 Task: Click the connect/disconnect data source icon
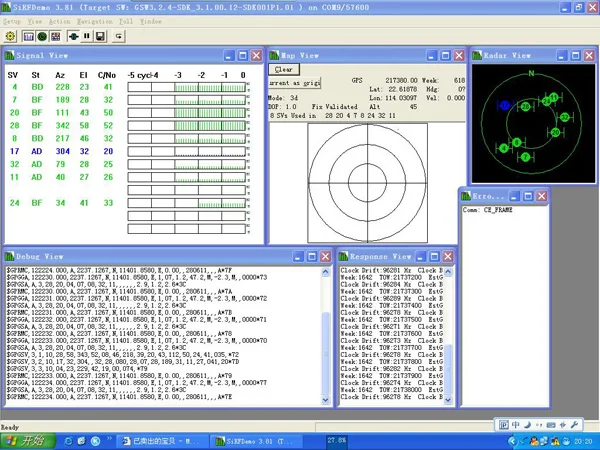tap(73, 36)
